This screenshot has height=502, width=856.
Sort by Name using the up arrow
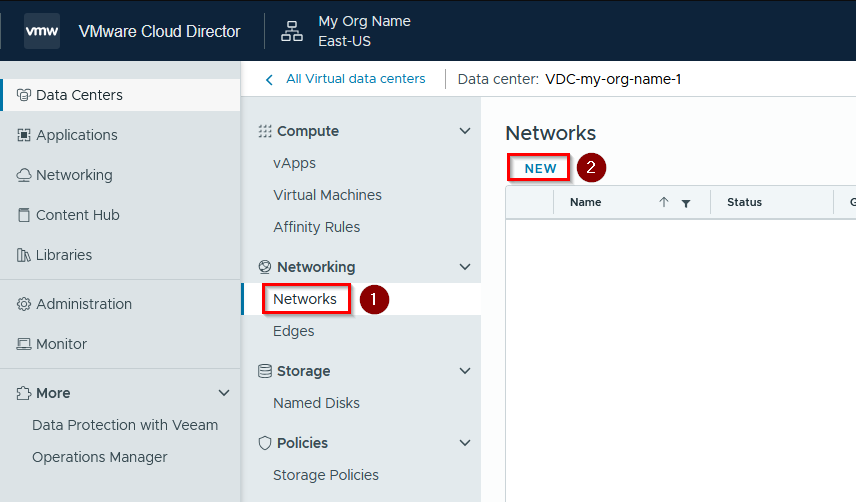pos(664,202)
